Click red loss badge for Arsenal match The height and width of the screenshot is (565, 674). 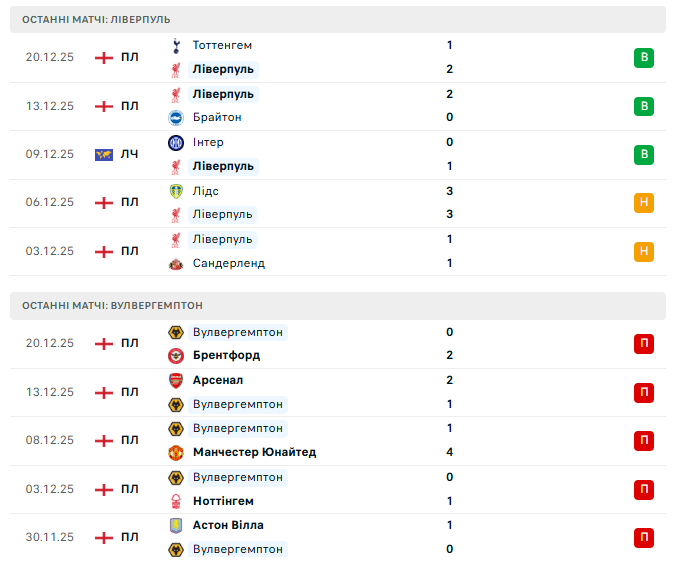(x=644, y=392)
